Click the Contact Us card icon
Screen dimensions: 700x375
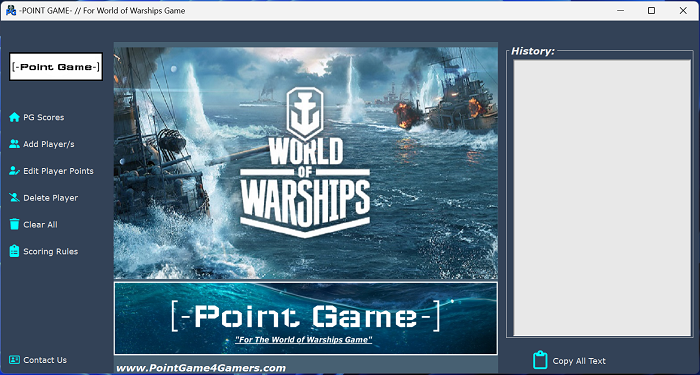14,360
